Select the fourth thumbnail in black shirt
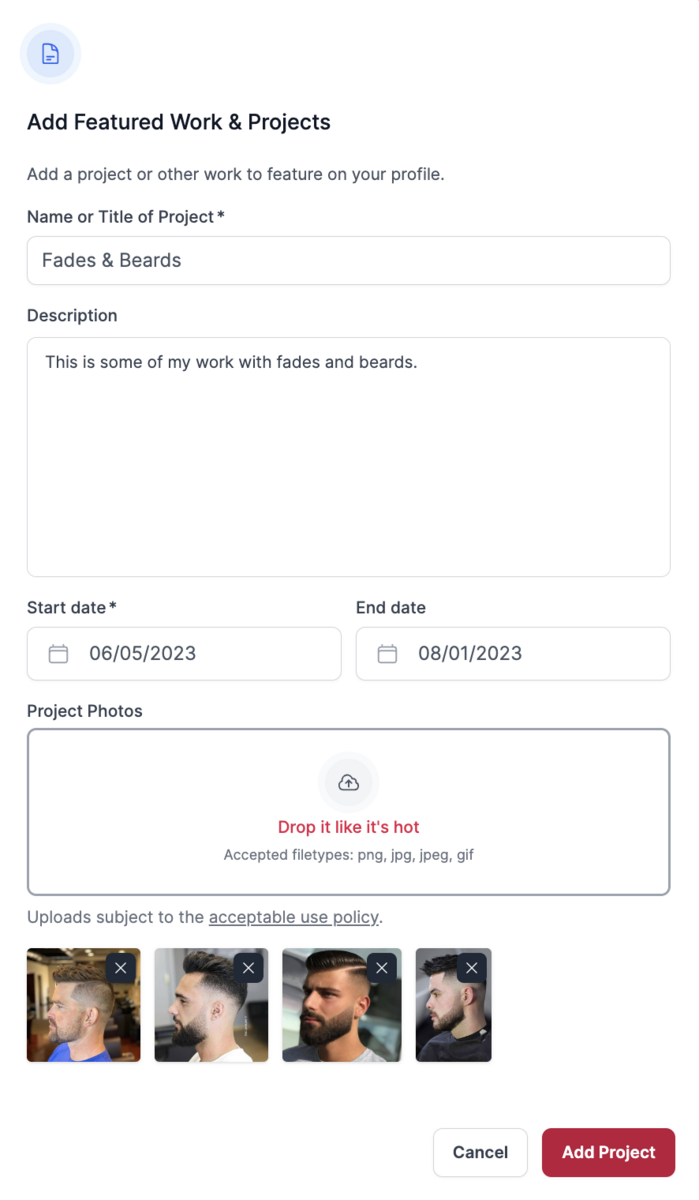 [x=453, y=1005]
